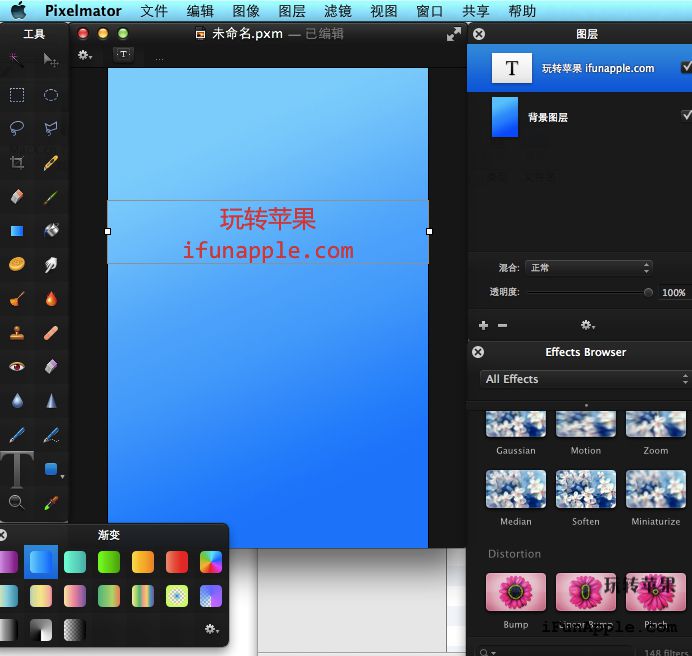Open the 滤镜 menu
The image size is (692, 656).
point(338,11)
